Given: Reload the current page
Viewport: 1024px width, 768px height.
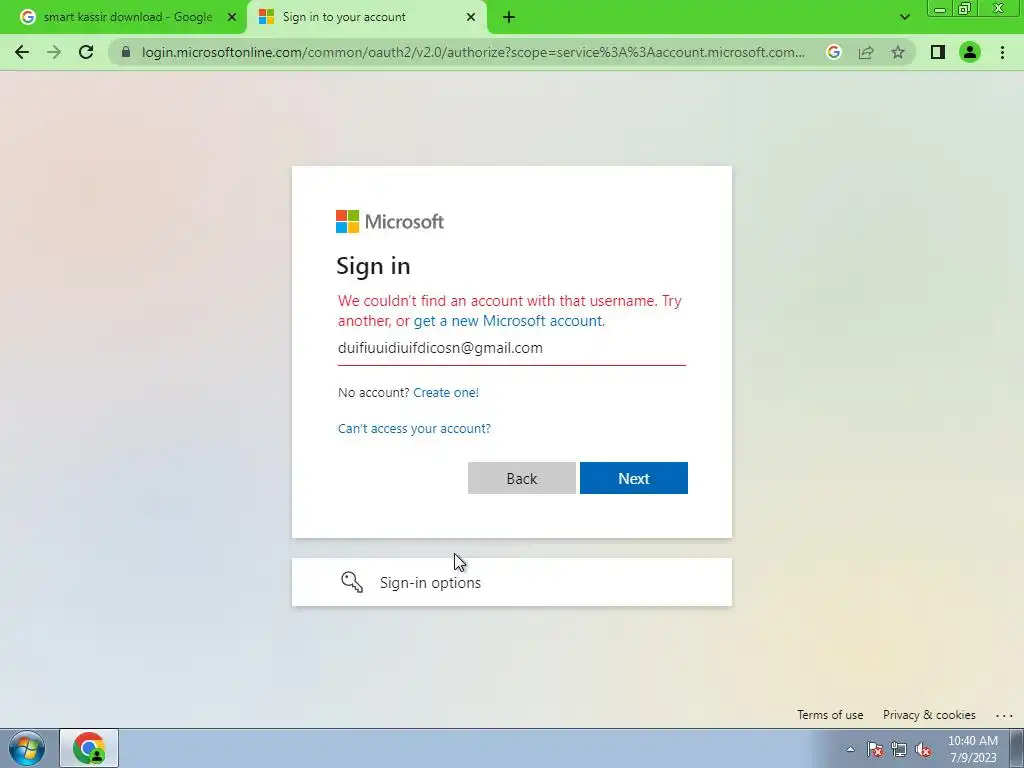Looking at the screenshot, I should pyautogui.click(x=86, y=52).
